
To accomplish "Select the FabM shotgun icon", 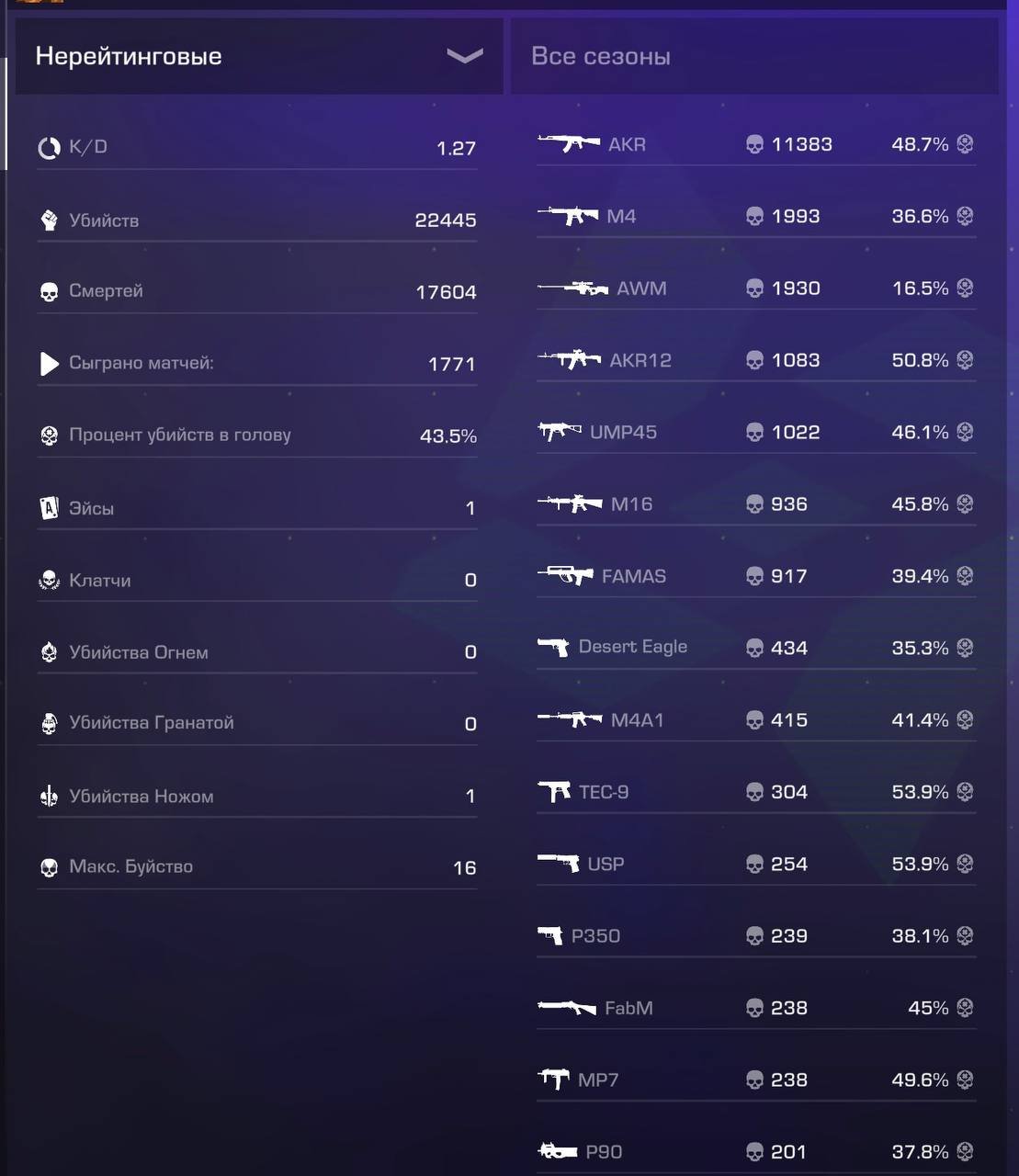I will point(567,1007).
